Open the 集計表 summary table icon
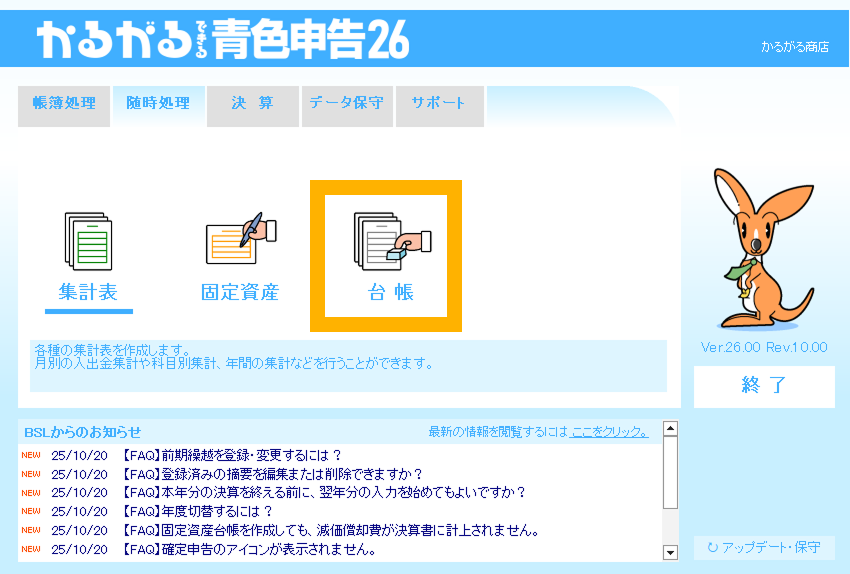The width and height of the screenshot is (850, 574). coord(88,240)
